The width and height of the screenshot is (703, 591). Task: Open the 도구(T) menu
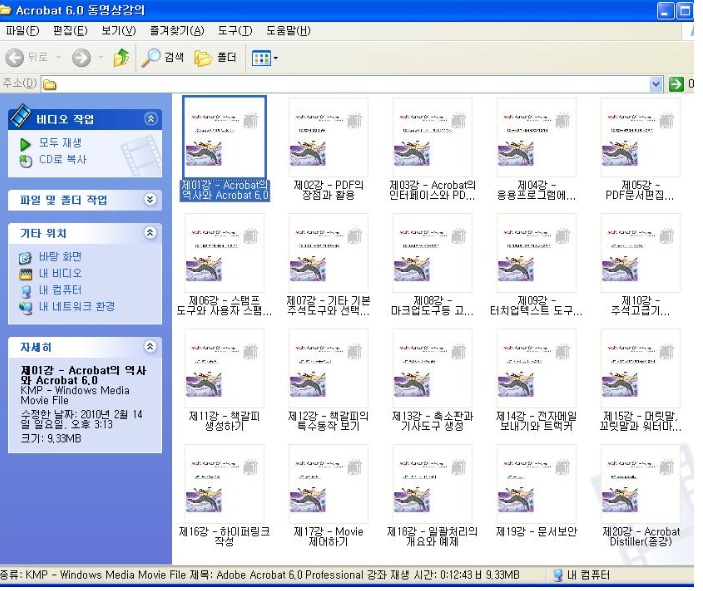(x=235, y=30)
